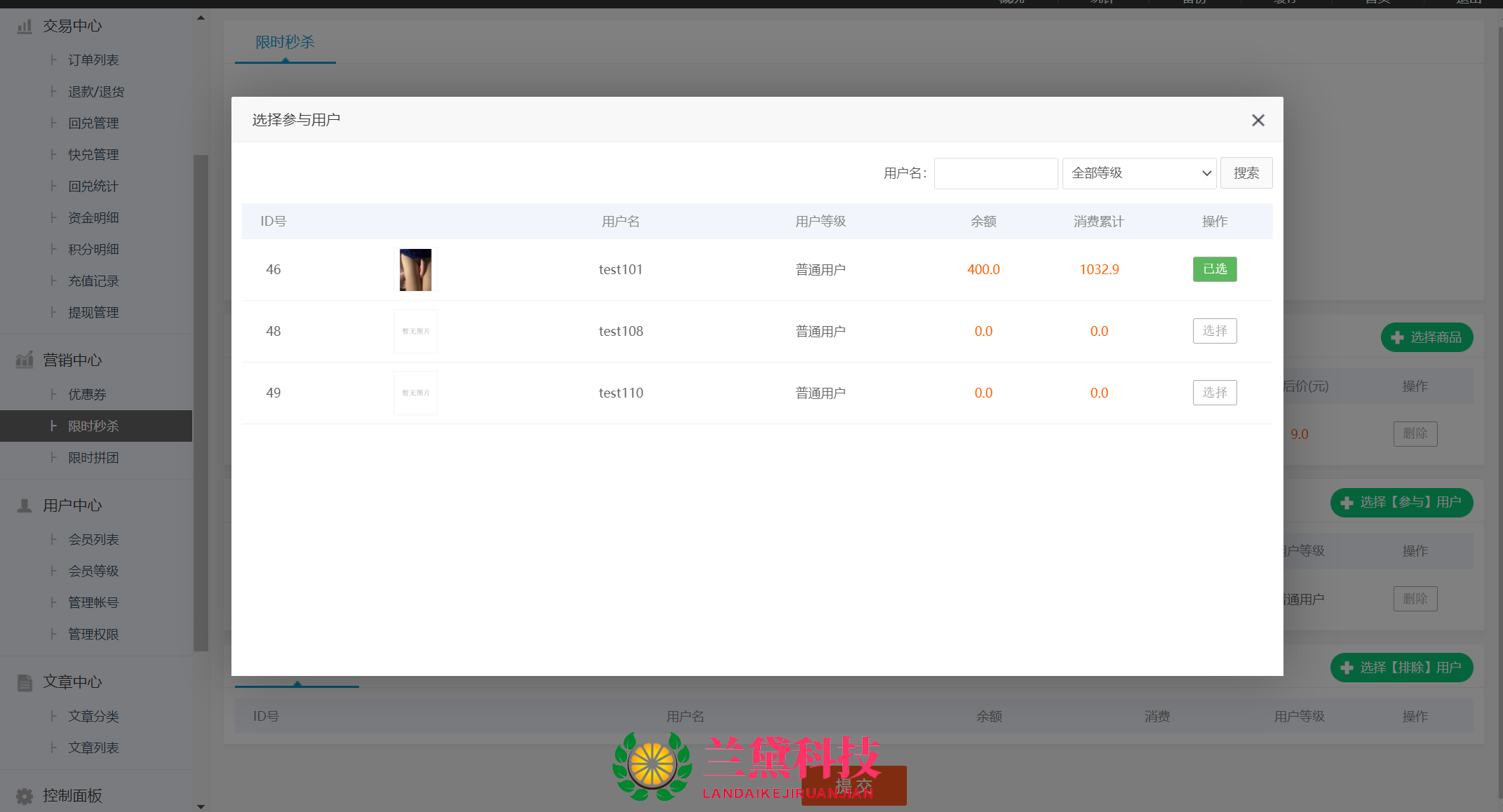The image size is (1503, 812).
Task: Select user test108 in the list
Action: (x=1214, y=331)
